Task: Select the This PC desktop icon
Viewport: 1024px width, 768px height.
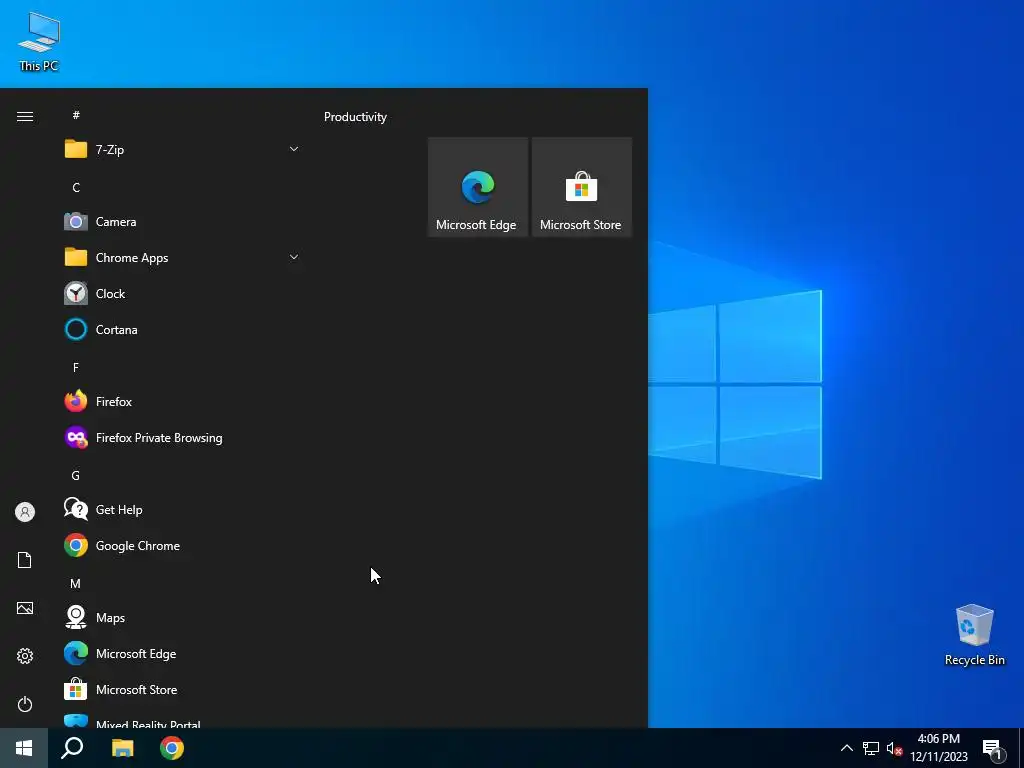Action: (x=39, y=42)
